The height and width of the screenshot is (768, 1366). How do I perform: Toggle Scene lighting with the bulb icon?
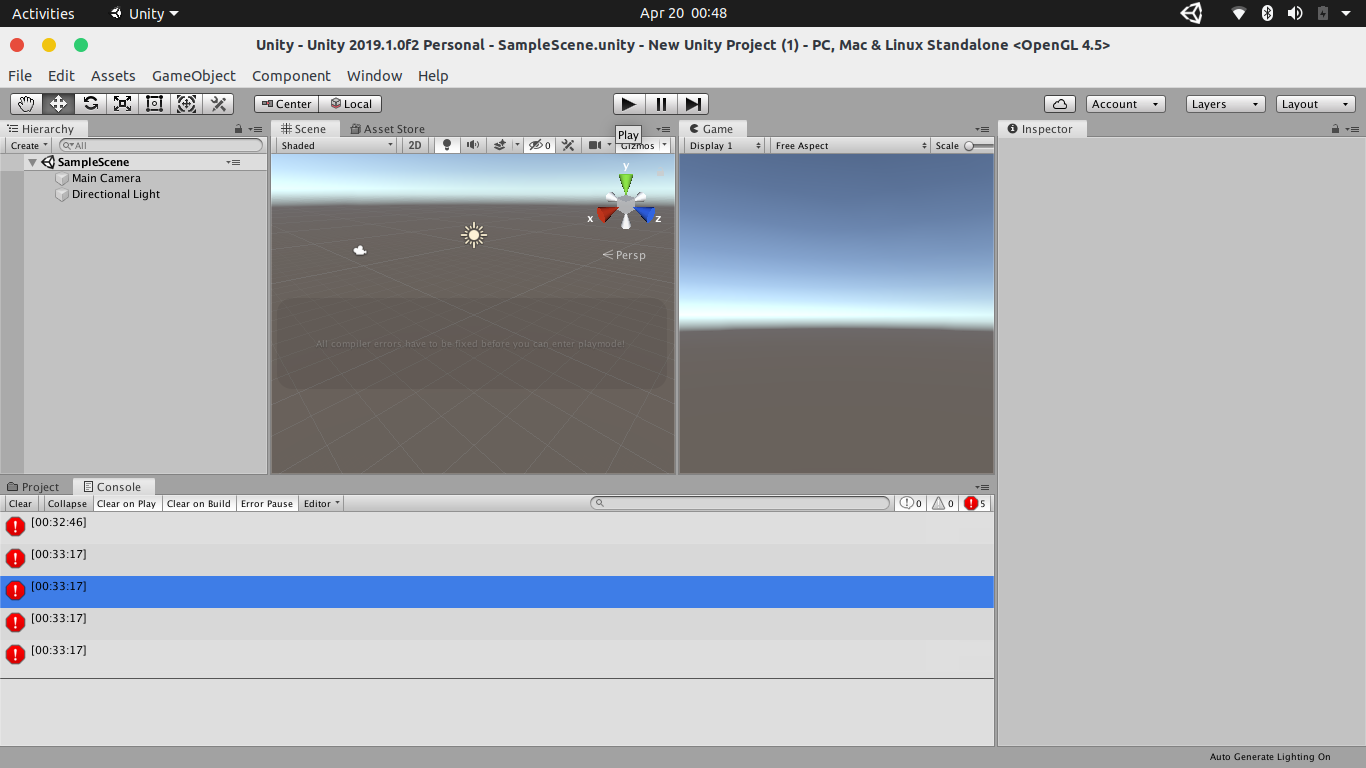point(447,145)
